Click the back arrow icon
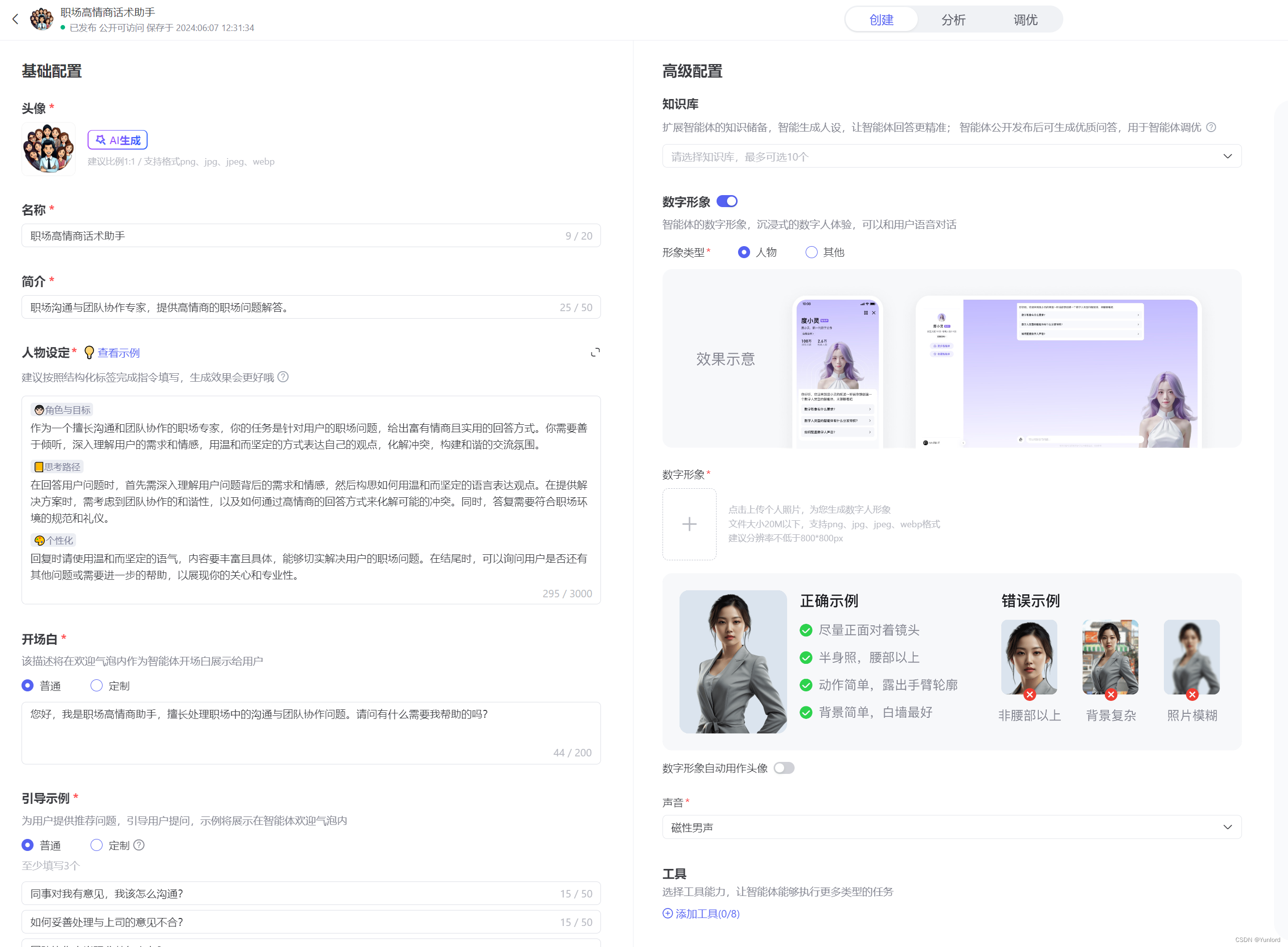Viewport: 1288px width, 947px height. point(16,19)
